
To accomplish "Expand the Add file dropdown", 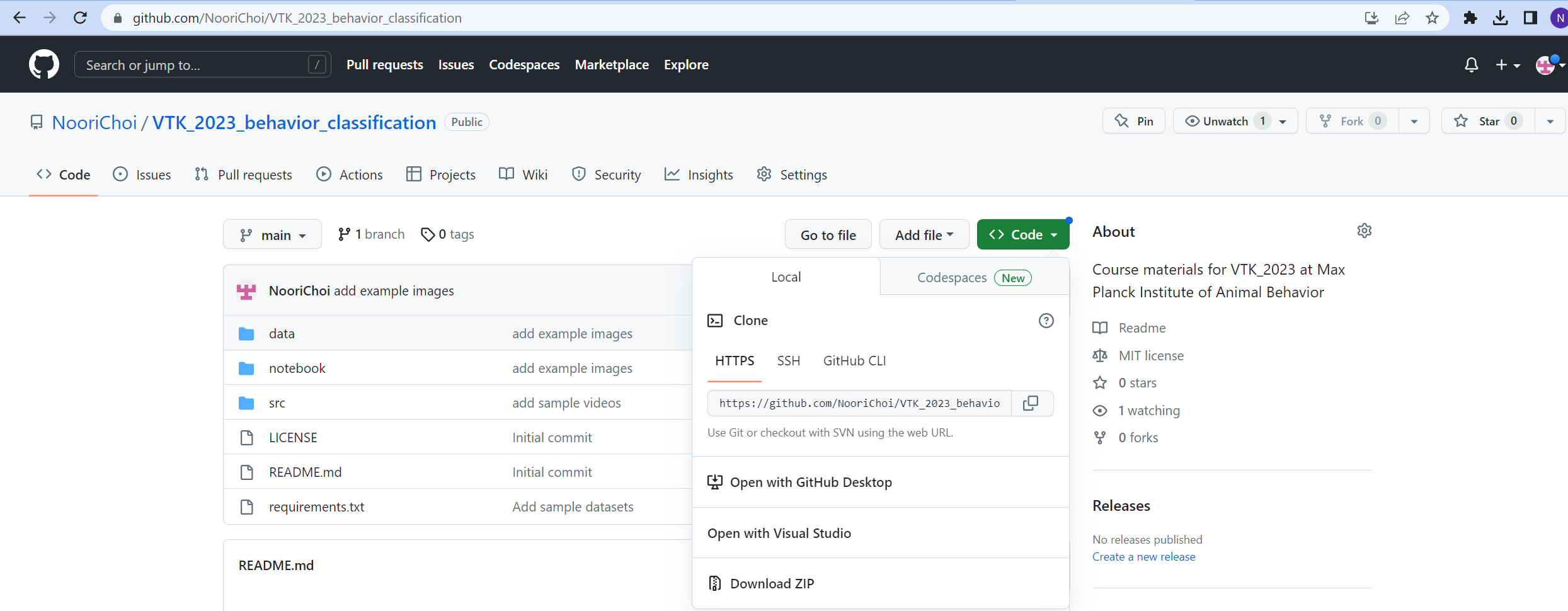I will click(x=924, y=234).
